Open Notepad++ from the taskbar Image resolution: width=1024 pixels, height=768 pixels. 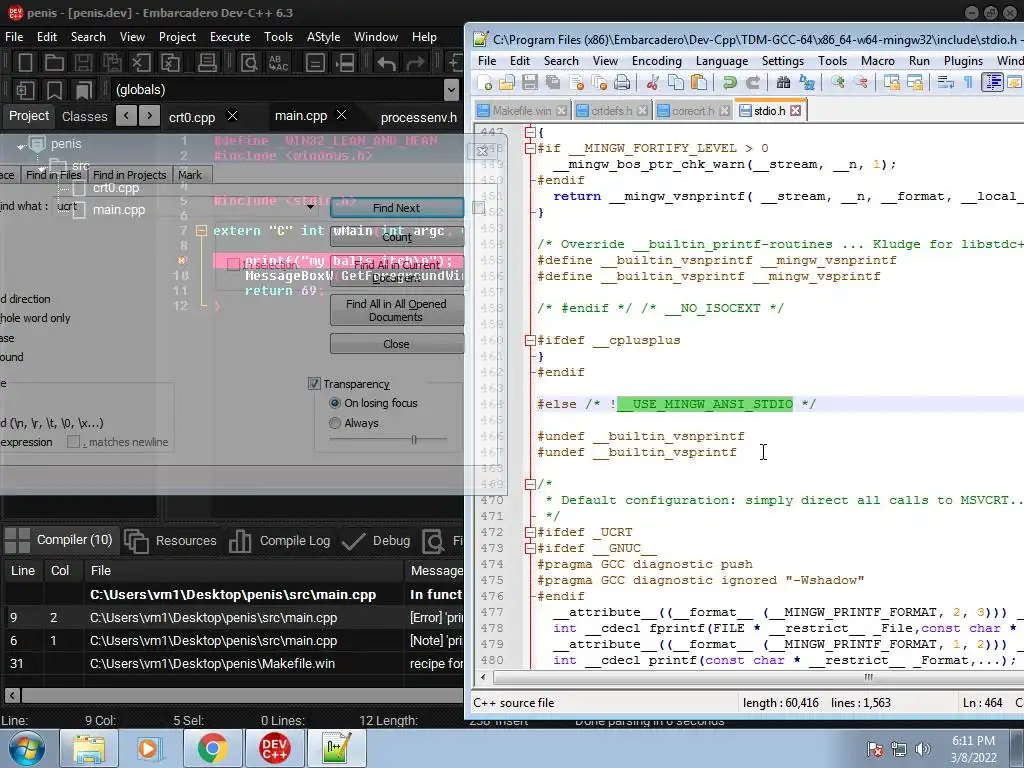click(x=336, y=748)
